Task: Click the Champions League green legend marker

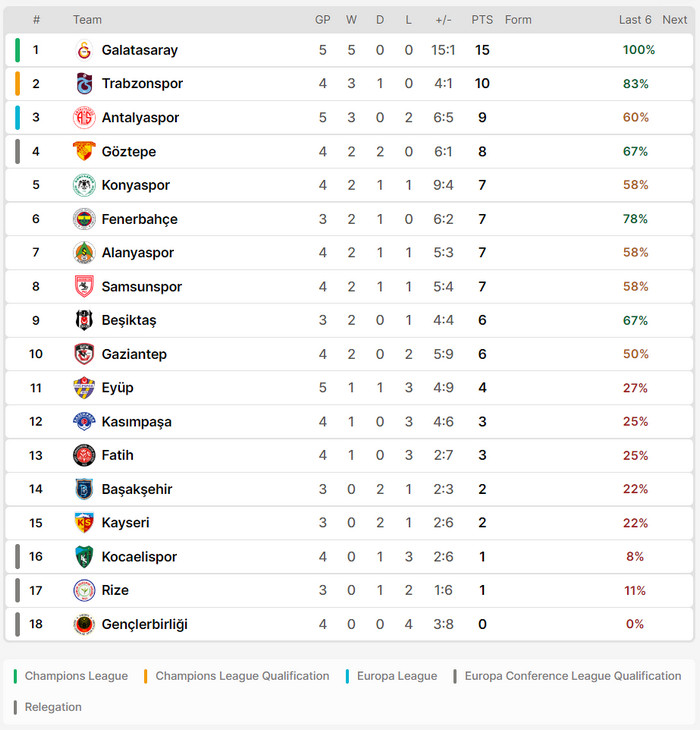Action: click(x=16, y=676)
